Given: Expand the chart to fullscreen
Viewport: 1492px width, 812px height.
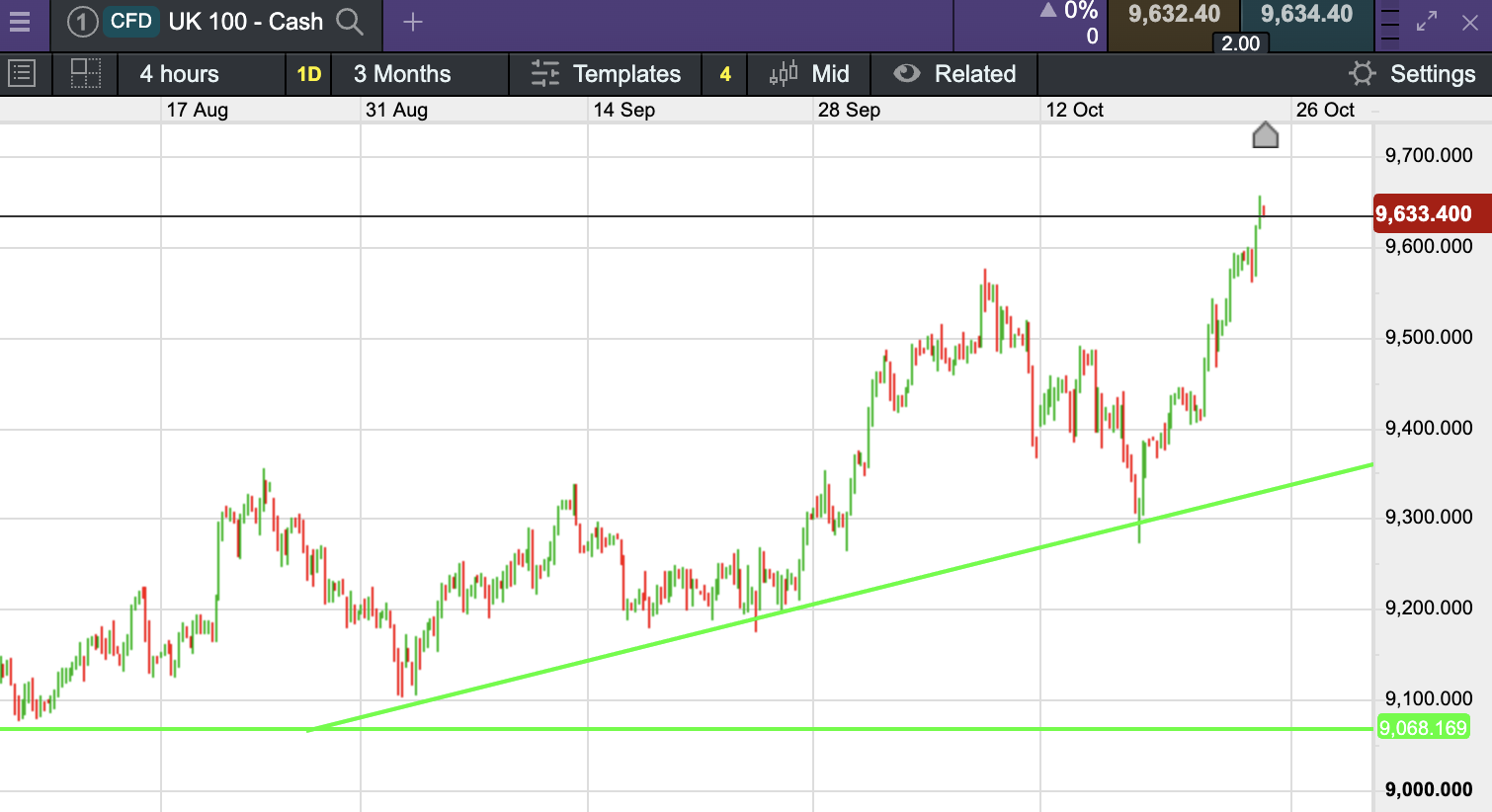Looking at the screenshot, I should pos(1427,22).
